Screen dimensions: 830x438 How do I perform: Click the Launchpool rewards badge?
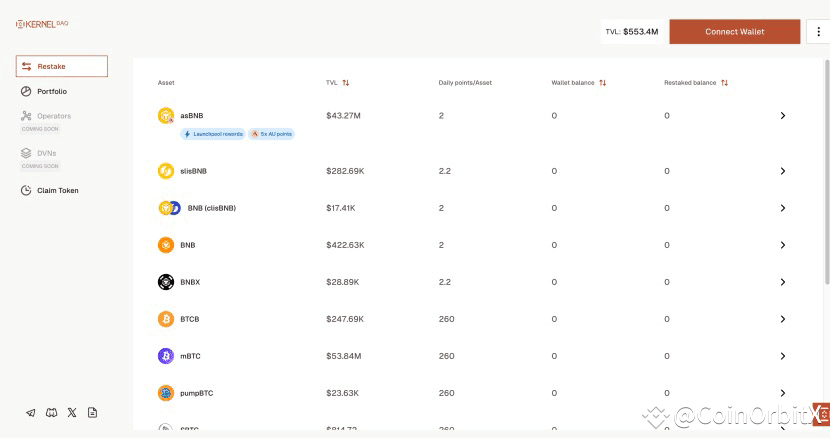211,133
